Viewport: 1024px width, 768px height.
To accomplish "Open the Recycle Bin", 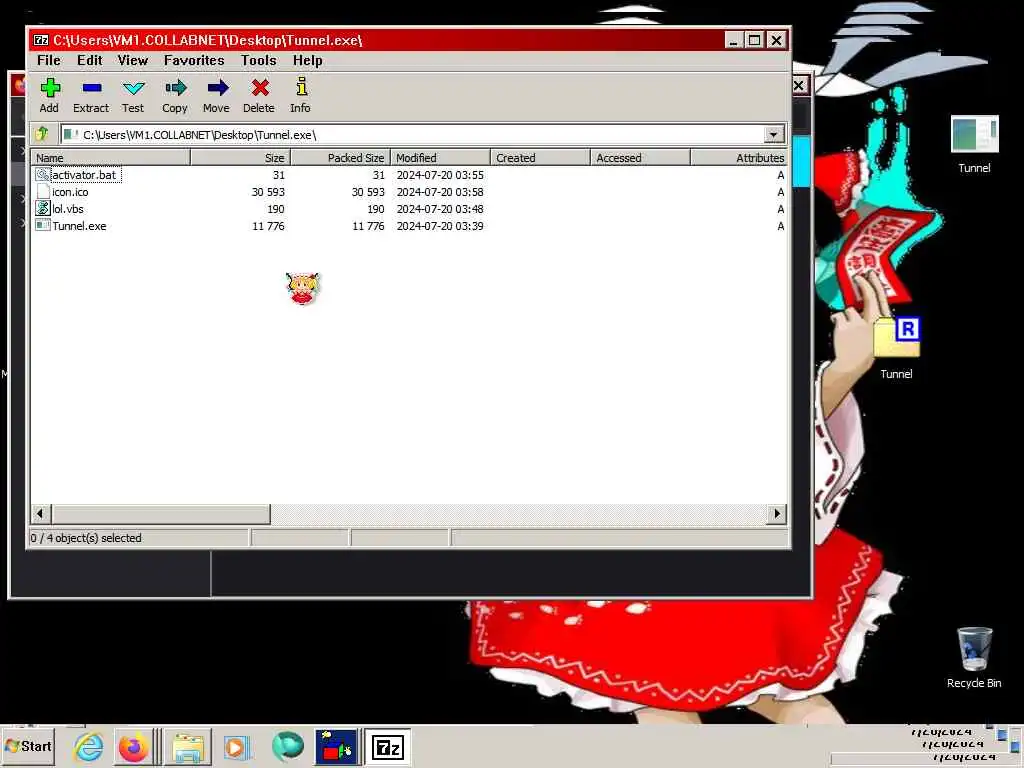I will (974, 648).
